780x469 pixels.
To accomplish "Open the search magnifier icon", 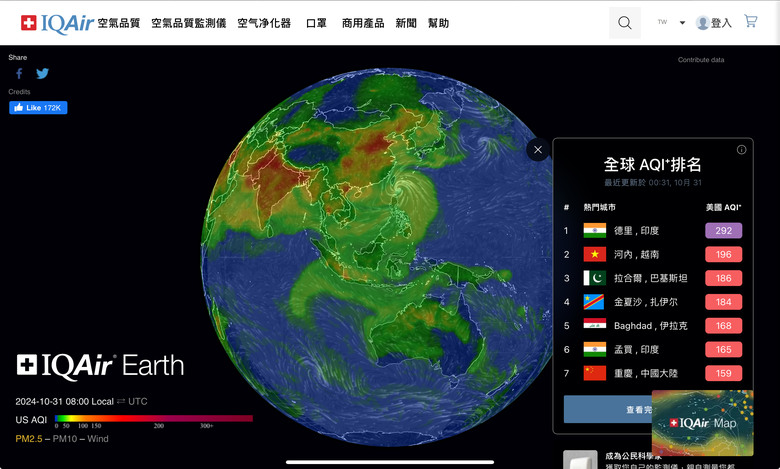I will coord(625,23).
